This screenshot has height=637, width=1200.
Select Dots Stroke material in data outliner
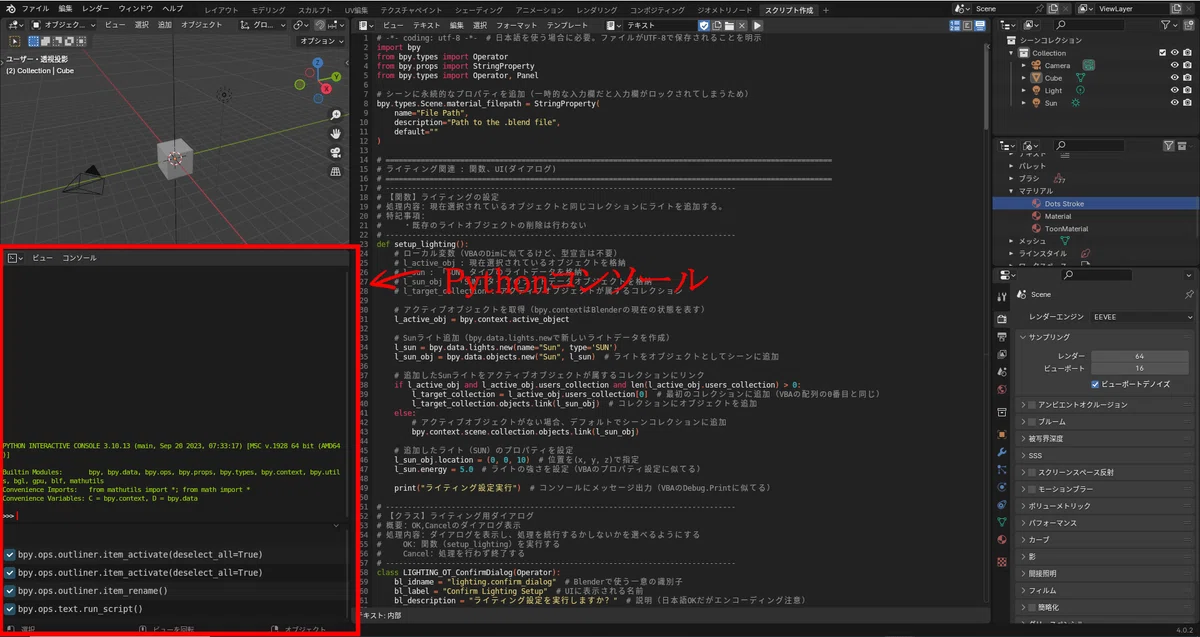[1064, 203]
